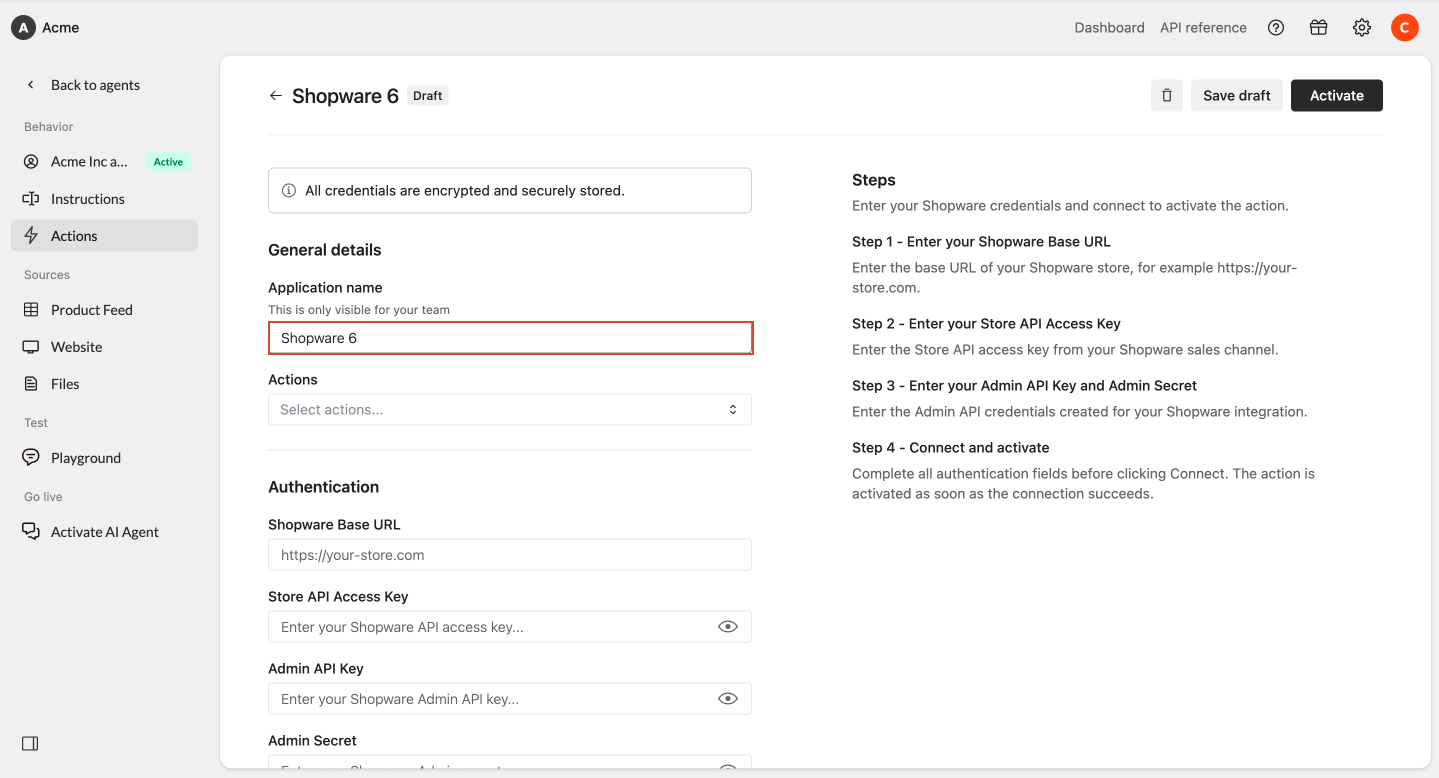Show Store API Access Key value

728,627
